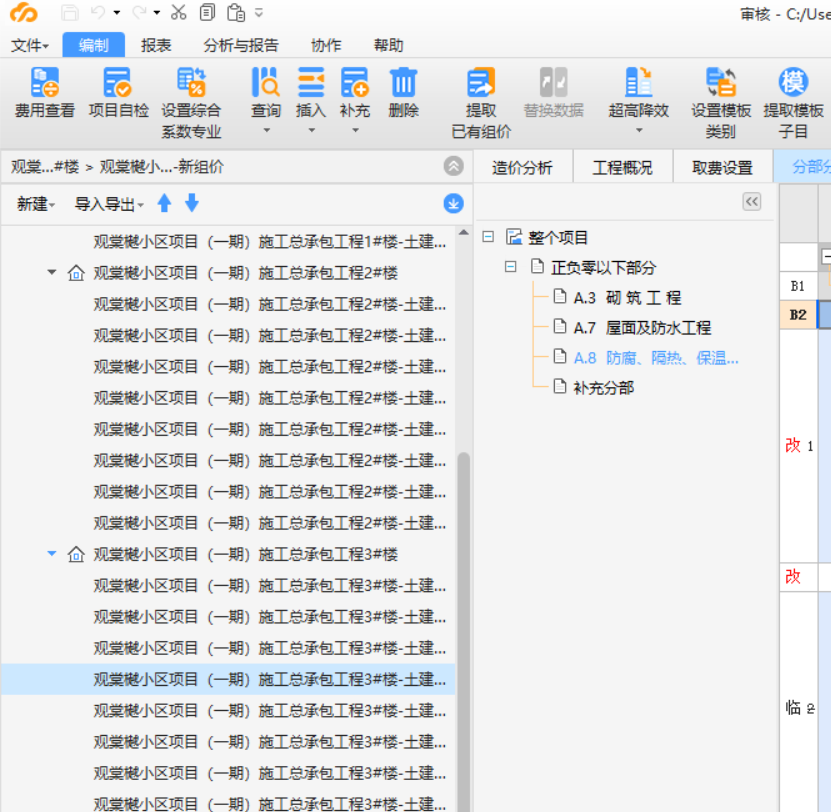The width and height of the screenshot is (831, 812).
Task: Click the paste clipboard icon
Action: pos(236,13)
